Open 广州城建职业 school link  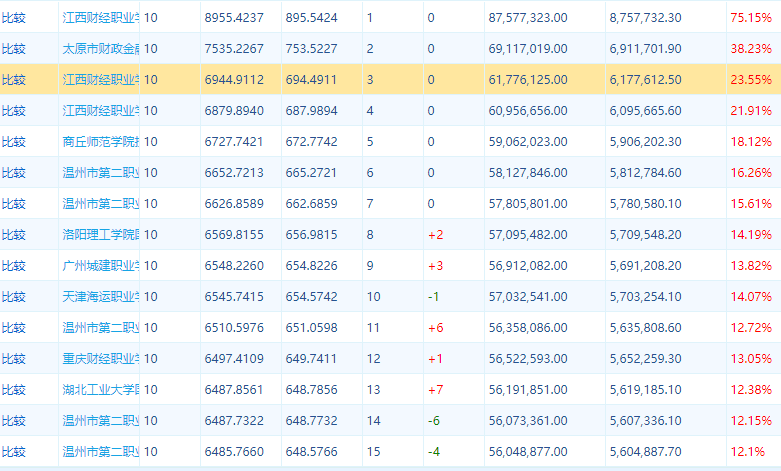(x=100, y=265)
